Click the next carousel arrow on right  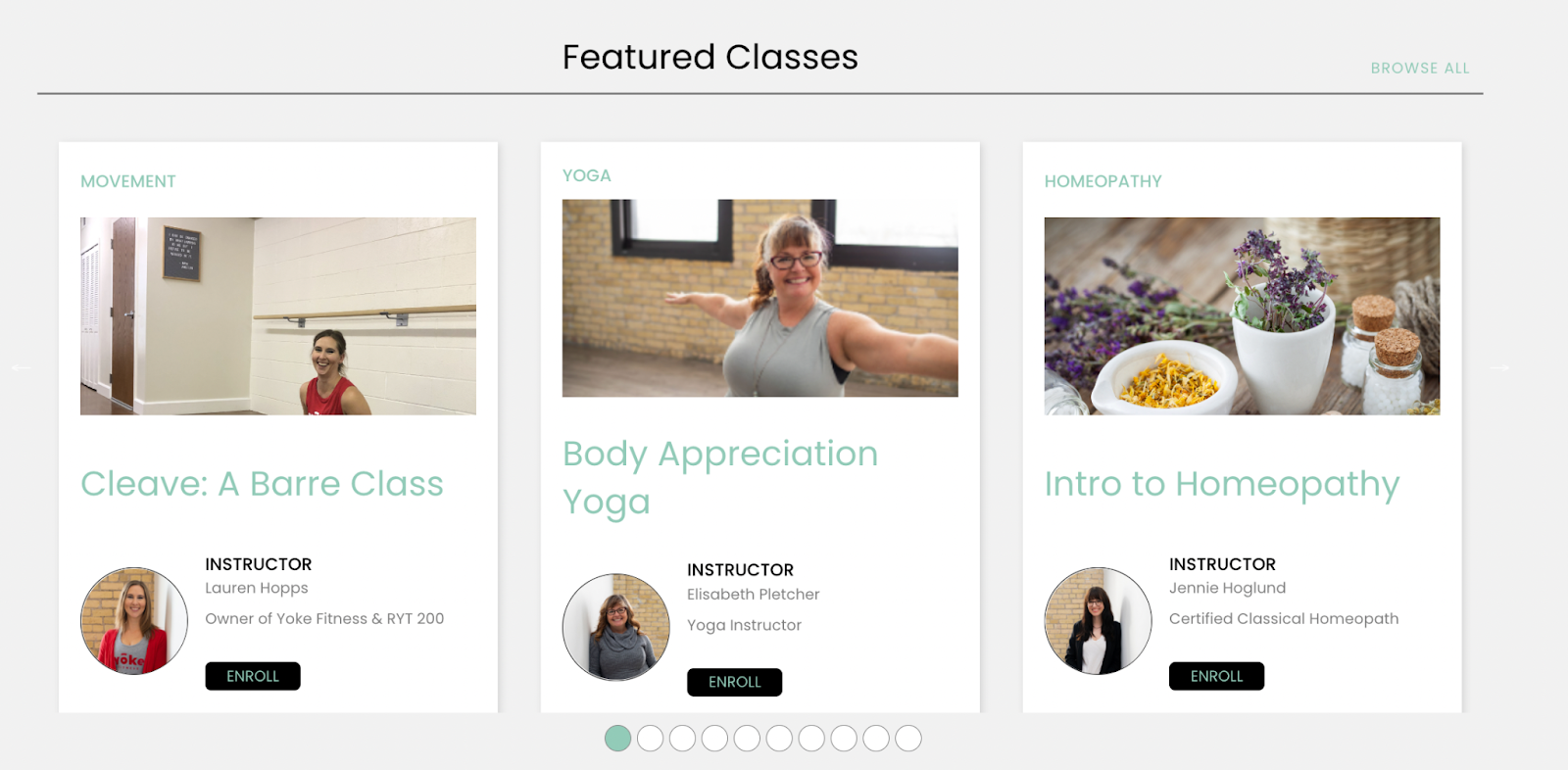[x=1499, y=367]
